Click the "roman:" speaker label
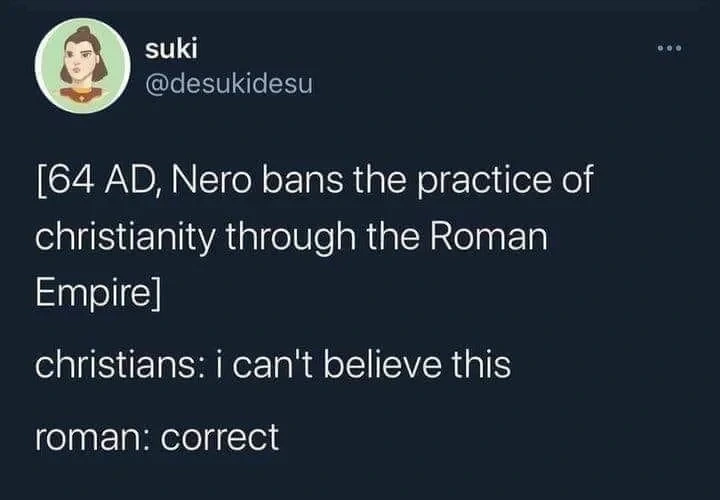Viewport: 720px width, 500px height. pyautogui.click(x=88, y=436)
